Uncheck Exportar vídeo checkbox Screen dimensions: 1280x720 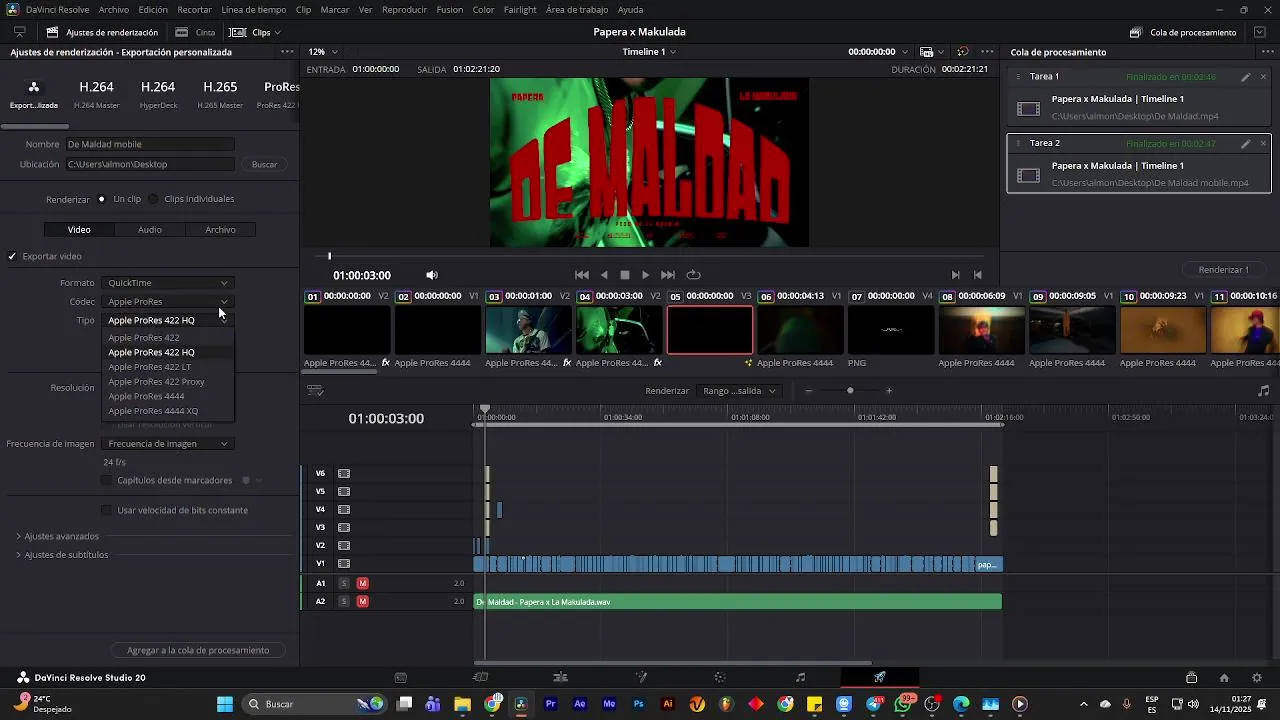point(12,256)
